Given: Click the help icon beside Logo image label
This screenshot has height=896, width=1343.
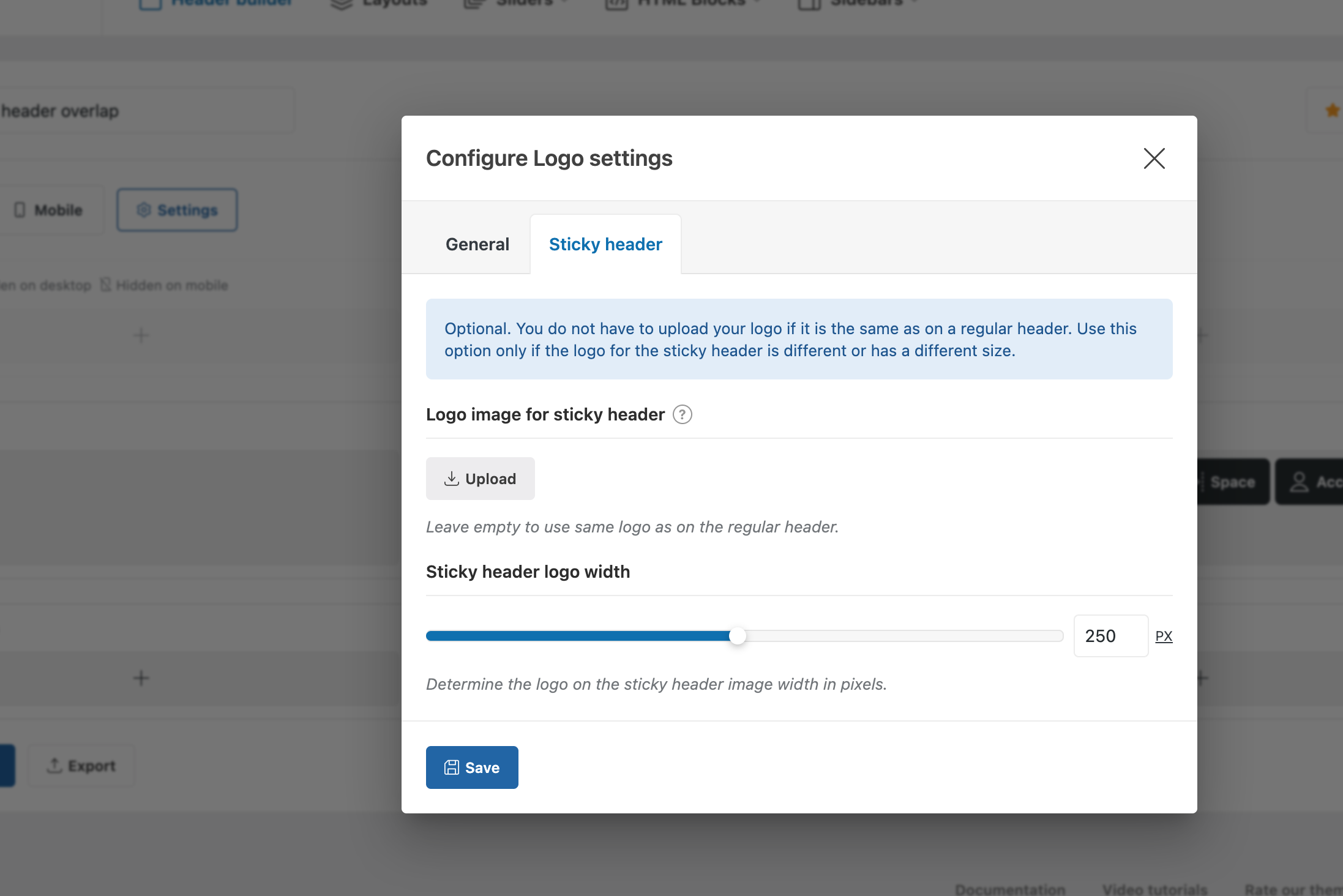Looking at the screenshot, I should click(x=682, y=415).
